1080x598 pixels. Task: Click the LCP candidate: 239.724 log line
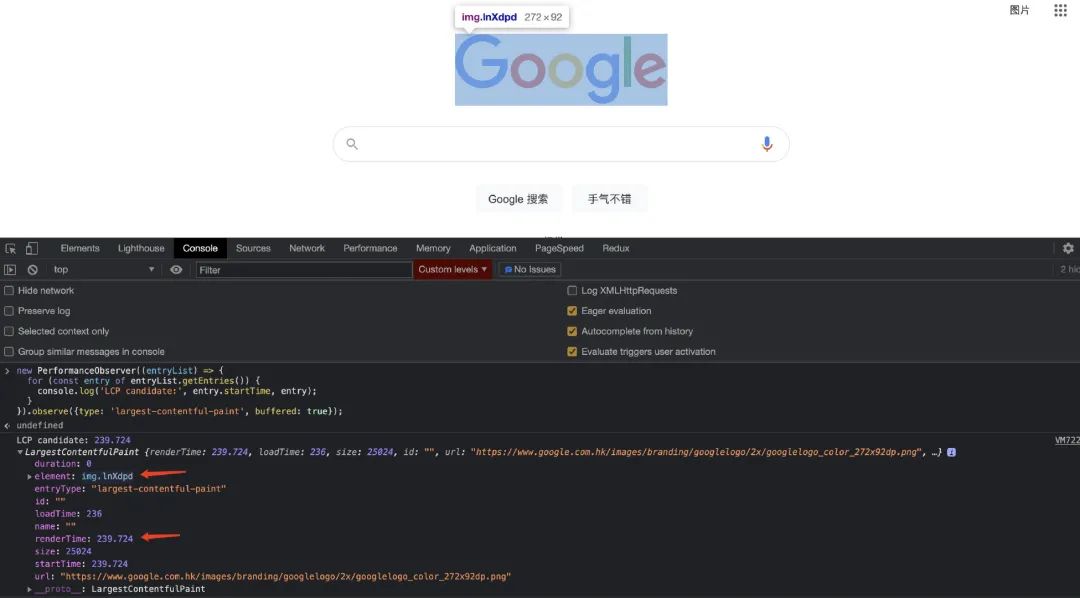point(74,440)
